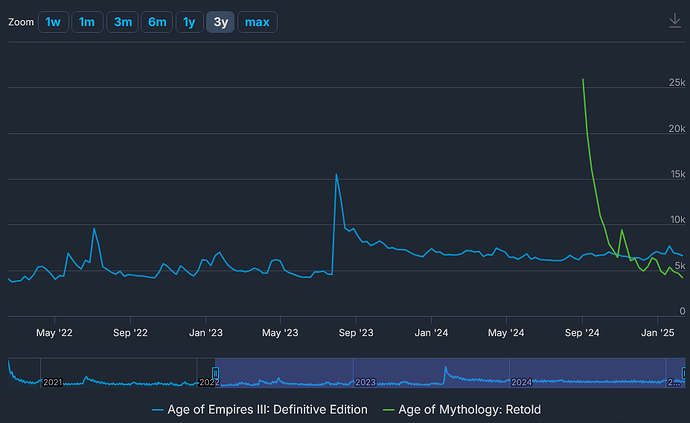Click the 25k y-axis label

pyautogui.click(x=677, y=82)
